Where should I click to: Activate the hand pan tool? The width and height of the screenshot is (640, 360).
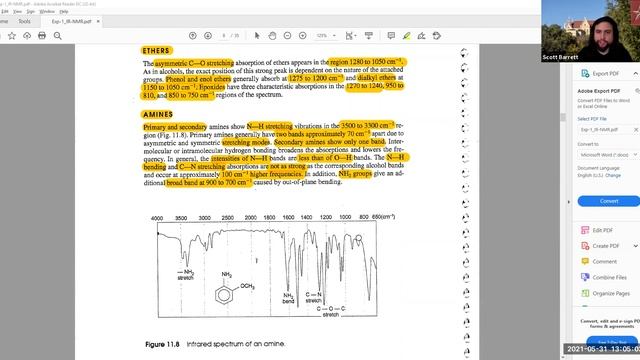[272, 36]
